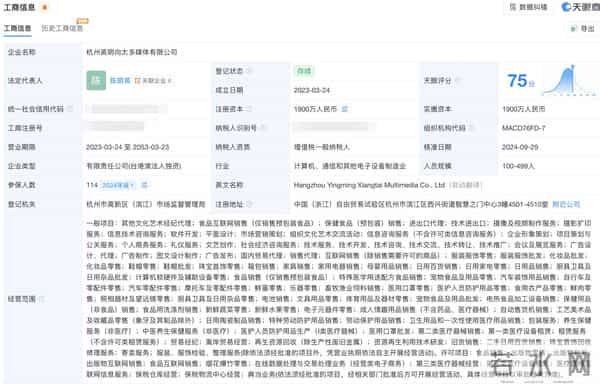Click the approval date 2024-09-29

(x=520, y=147)
